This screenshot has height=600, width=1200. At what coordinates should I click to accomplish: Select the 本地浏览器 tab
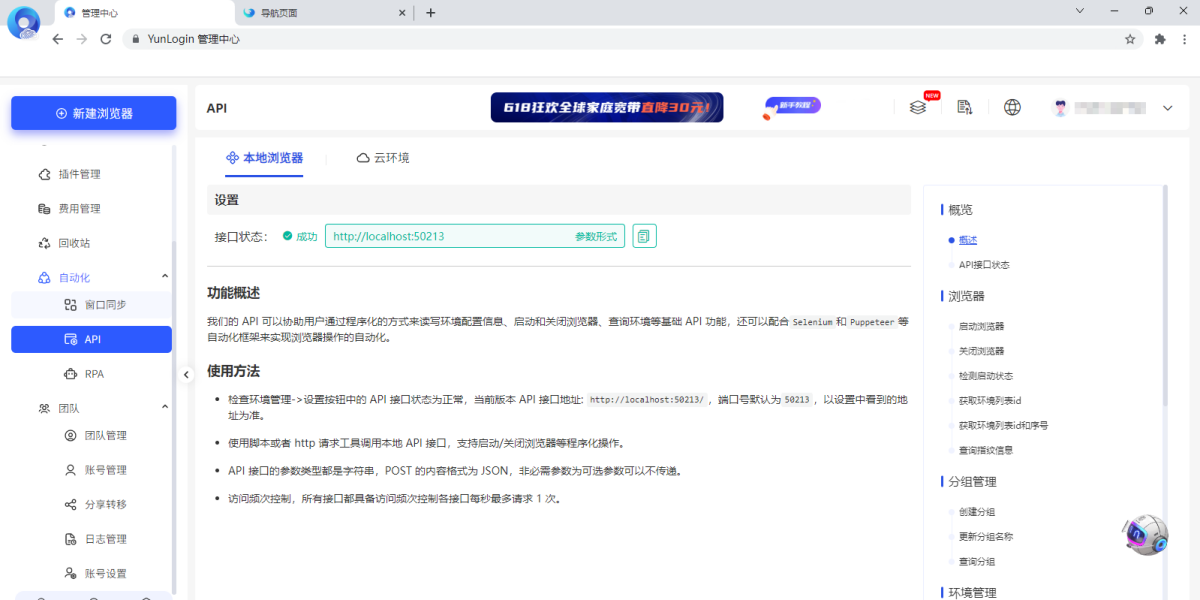264,158
